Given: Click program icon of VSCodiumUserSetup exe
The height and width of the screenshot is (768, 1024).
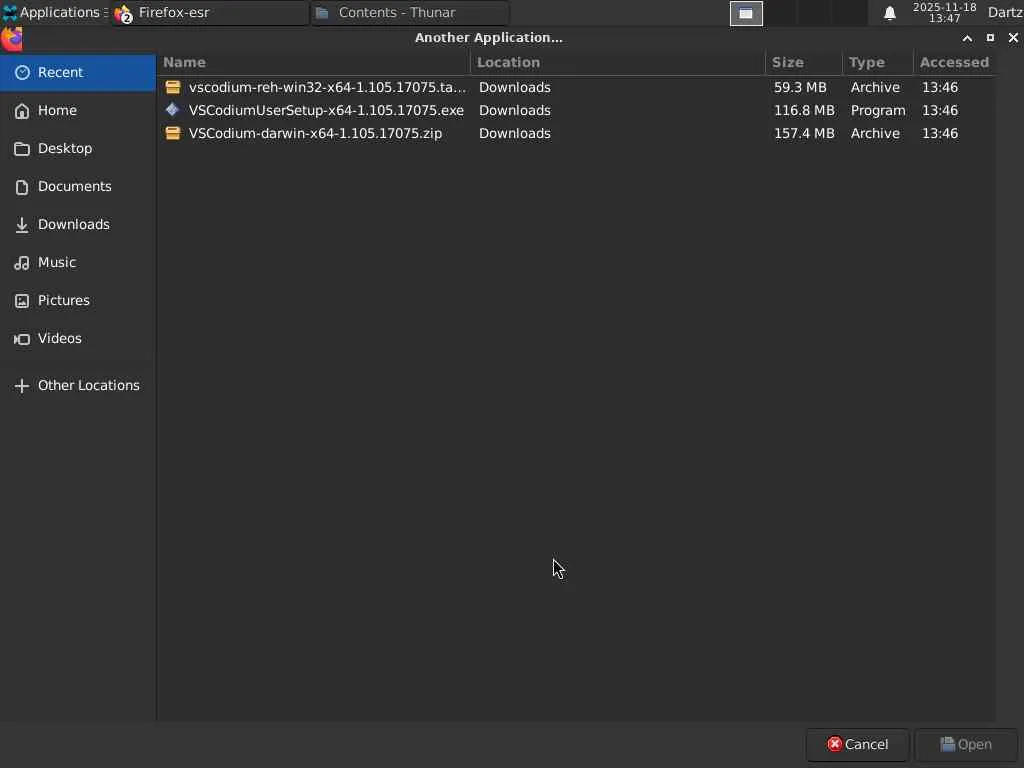Looking at the screenshot, I should click(x=172, y=110).
